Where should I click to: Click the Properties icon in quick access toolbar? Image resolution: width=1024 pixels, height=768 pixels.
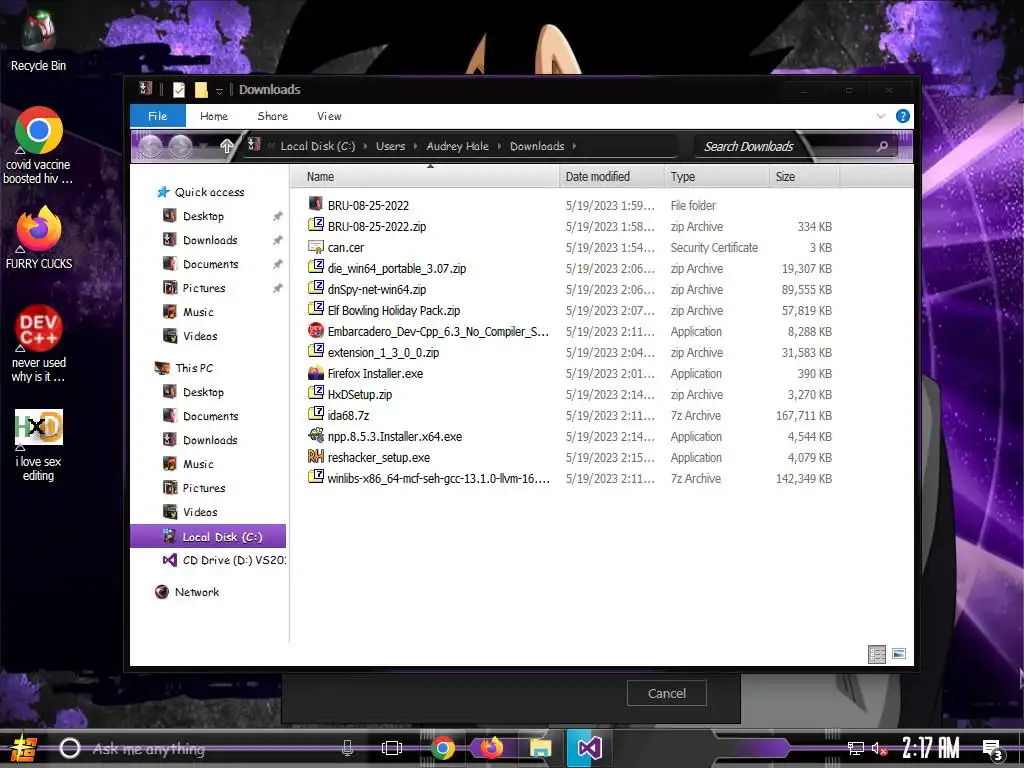[178, 90]
